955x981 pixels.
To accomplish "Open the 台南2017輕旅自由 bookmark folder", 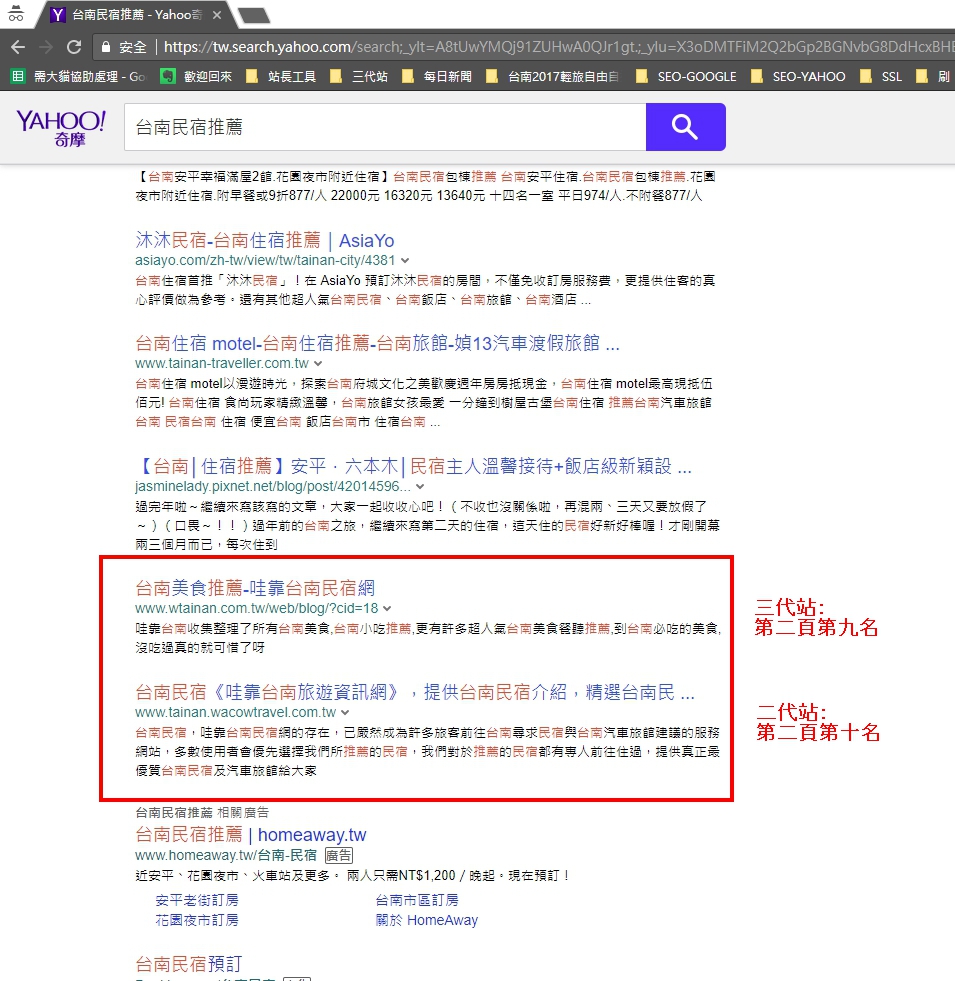I will (x=553, y=76).
